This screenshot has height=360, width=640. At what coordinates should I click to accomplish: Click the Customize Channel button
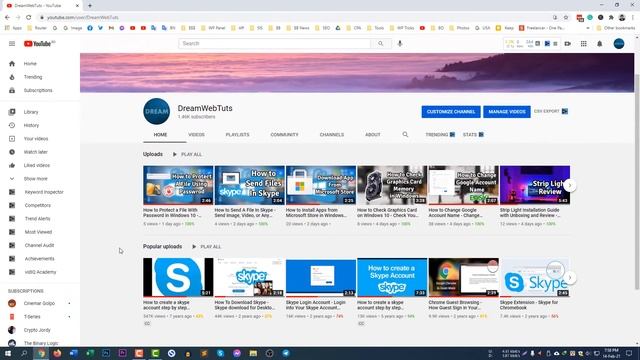pos(451,111)
